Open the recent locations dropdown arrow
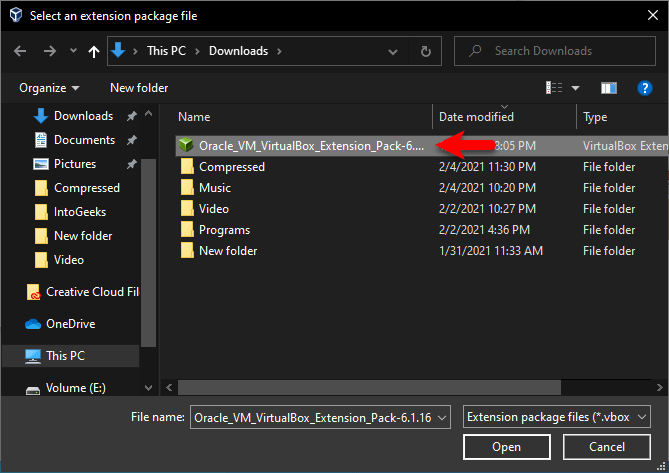 pos(73,51)
